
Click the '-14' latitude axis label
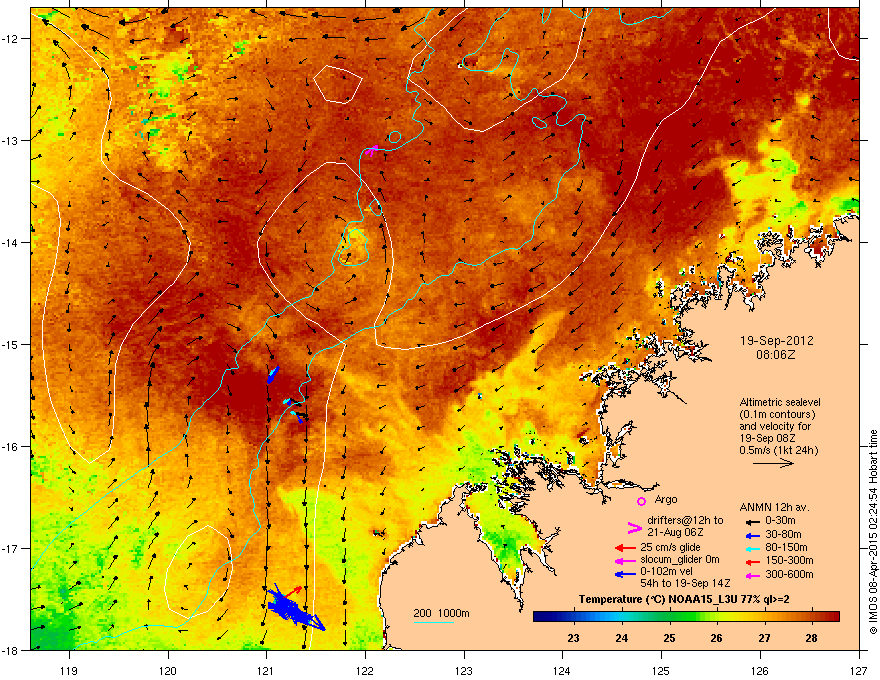click(x=11, y=242)
